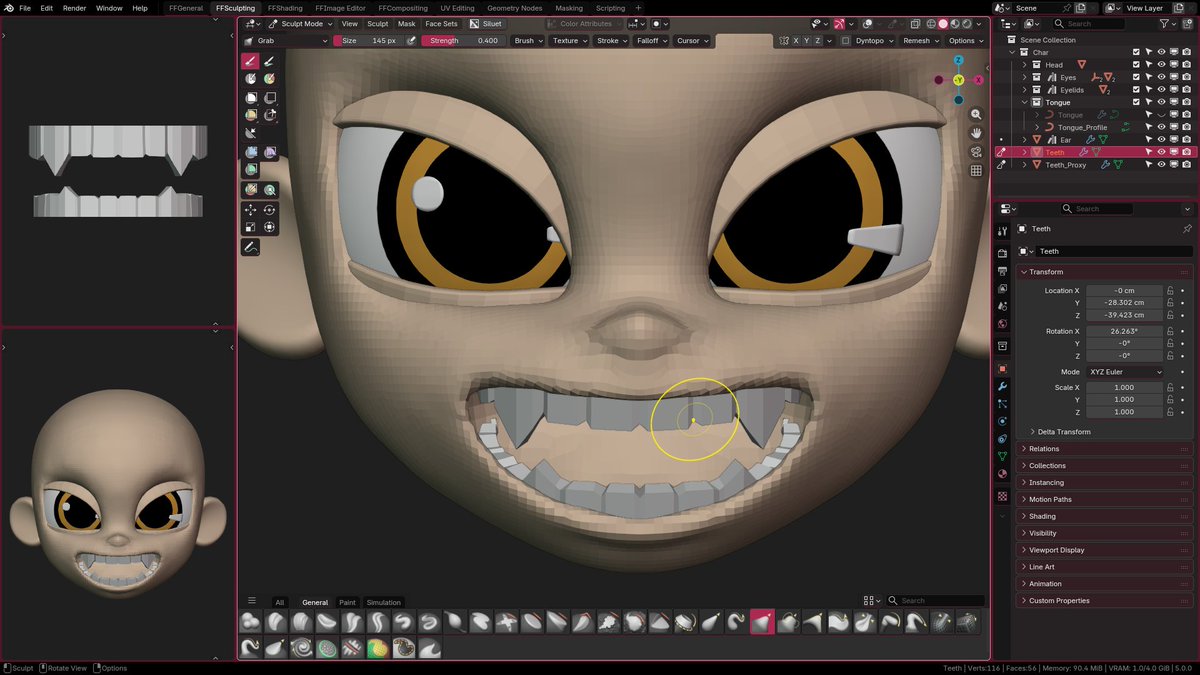Image resolution: width=1200 pixels, height=675 pixels.
Task: Open the Remesh dropdown
Action: click(x=920, y=41)
